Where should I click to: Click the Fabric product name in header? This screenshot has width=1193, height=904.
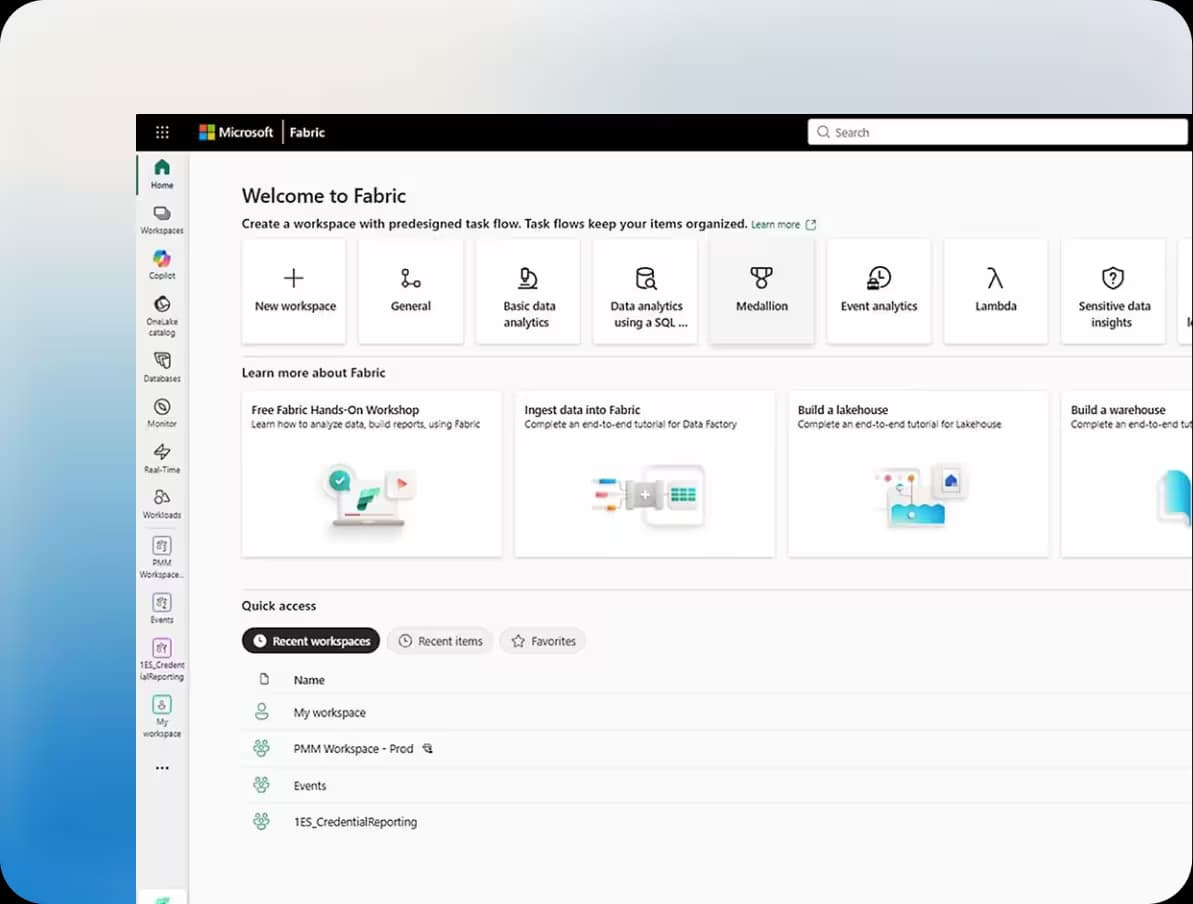coord(307,132)
